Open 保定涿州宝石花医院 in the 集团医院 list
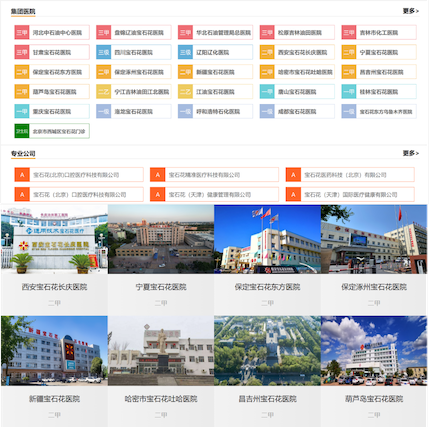The height and width of the screenshot is (427, 429). coord(134,72)
